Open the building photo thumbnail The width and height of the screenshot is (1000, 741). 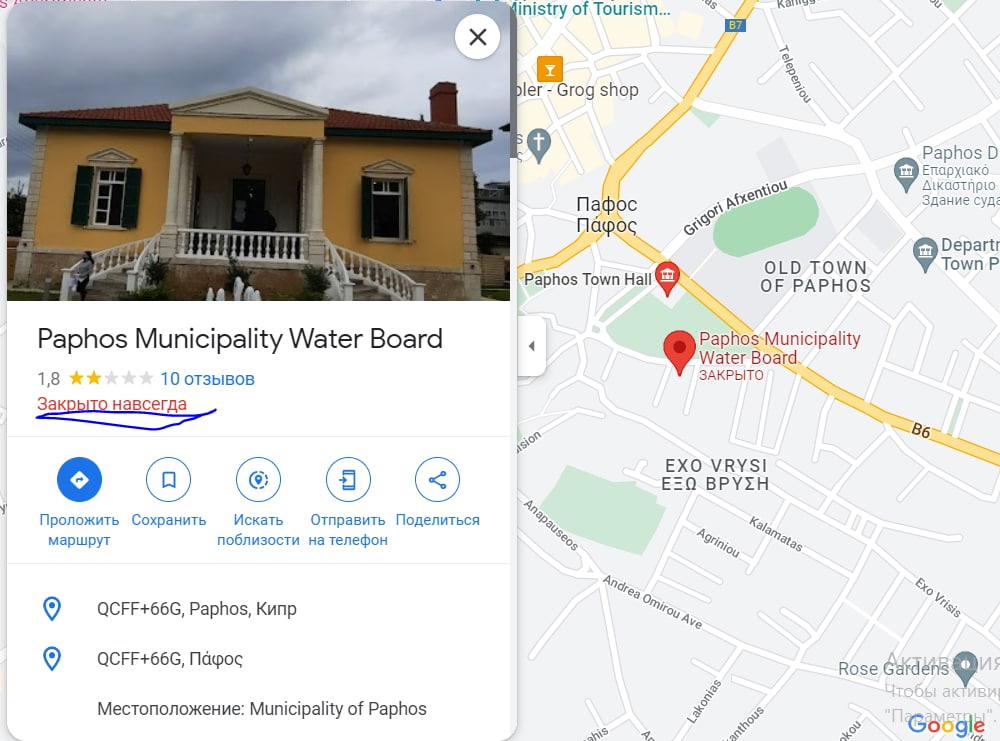[x=258, y=150]
